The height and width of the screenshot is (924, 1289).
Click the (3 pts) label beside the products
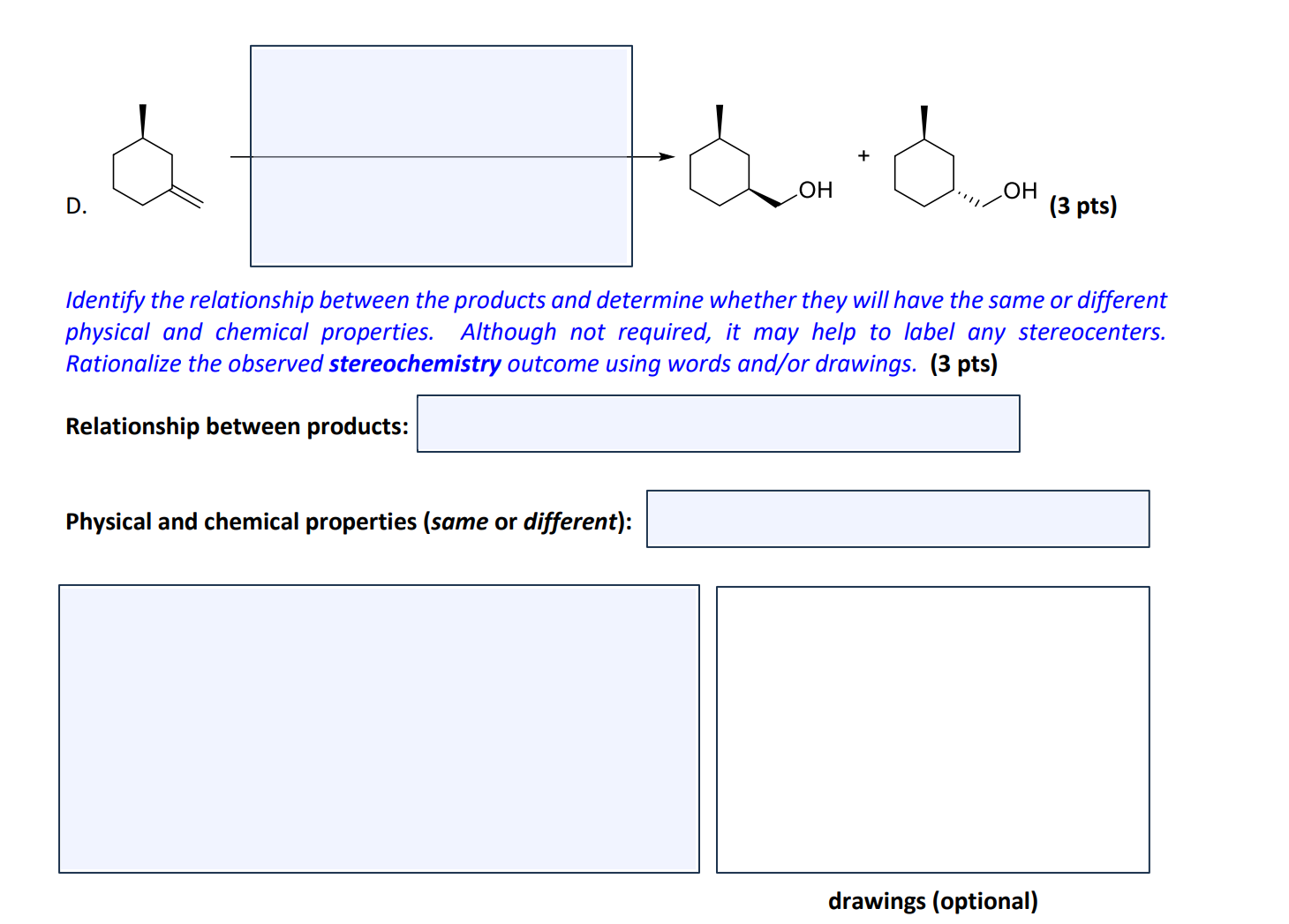coord(1083,205)
